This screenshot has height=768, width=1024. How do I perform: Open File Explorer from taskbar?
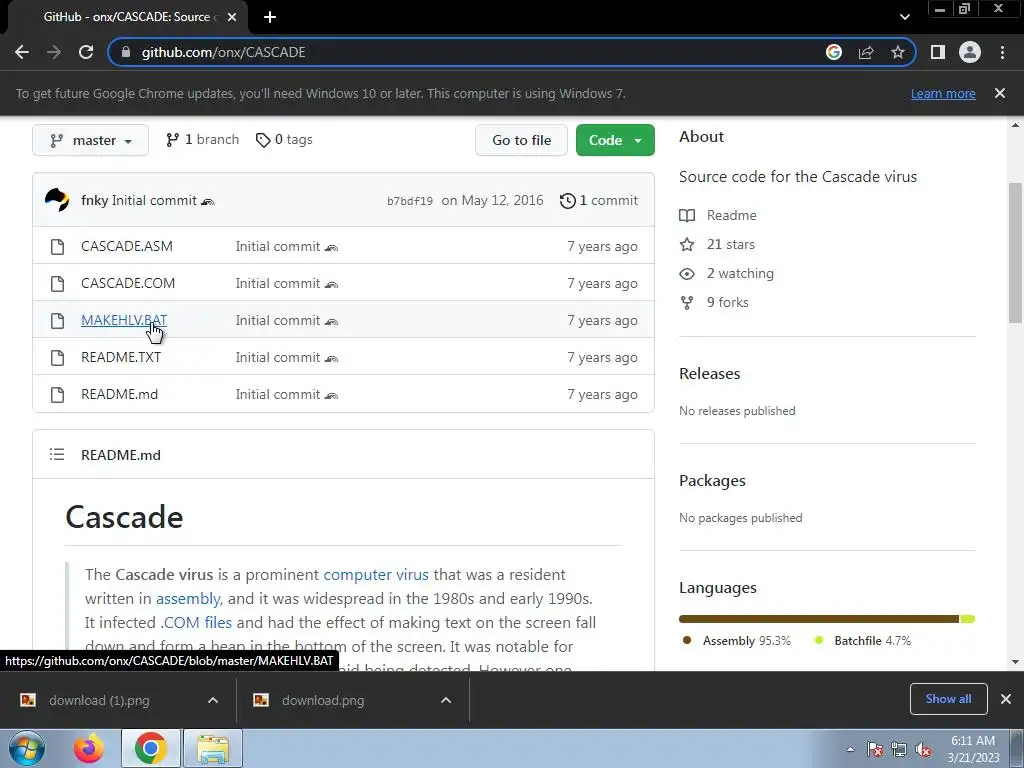(213, 748)
